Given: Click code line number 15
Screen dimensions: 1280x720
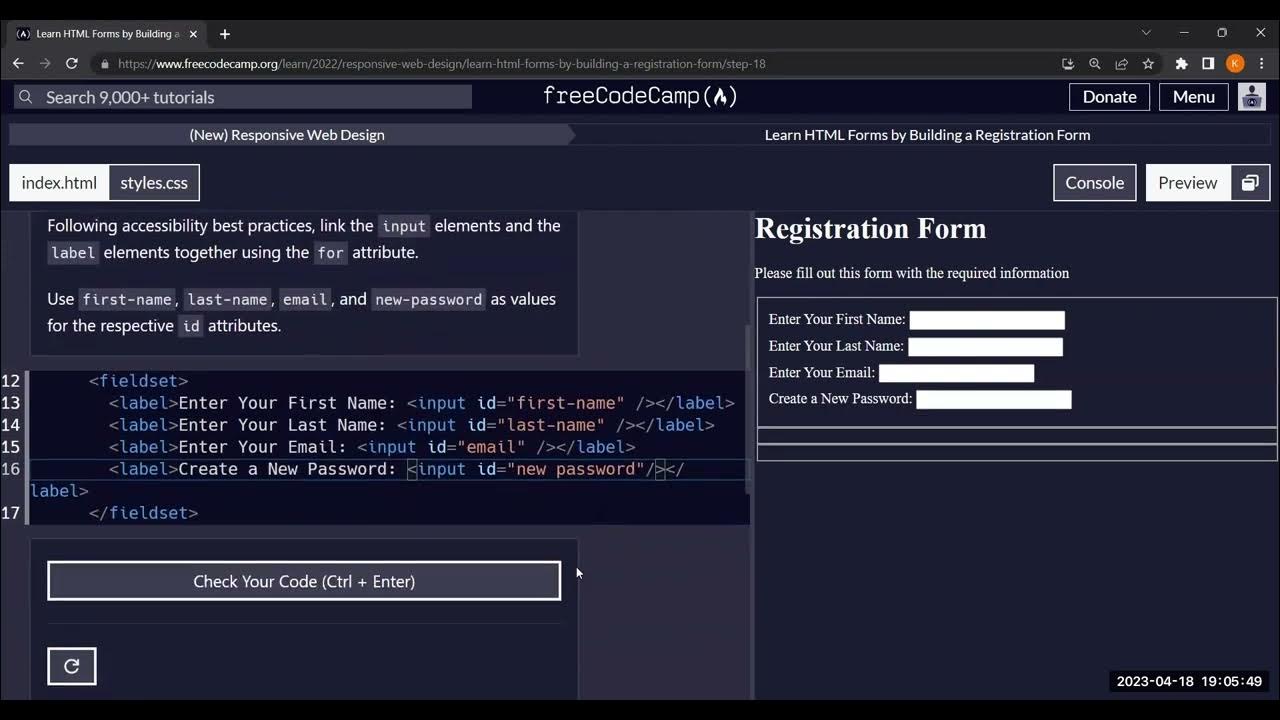Looking at the screenshot, I should pos(11,447).
